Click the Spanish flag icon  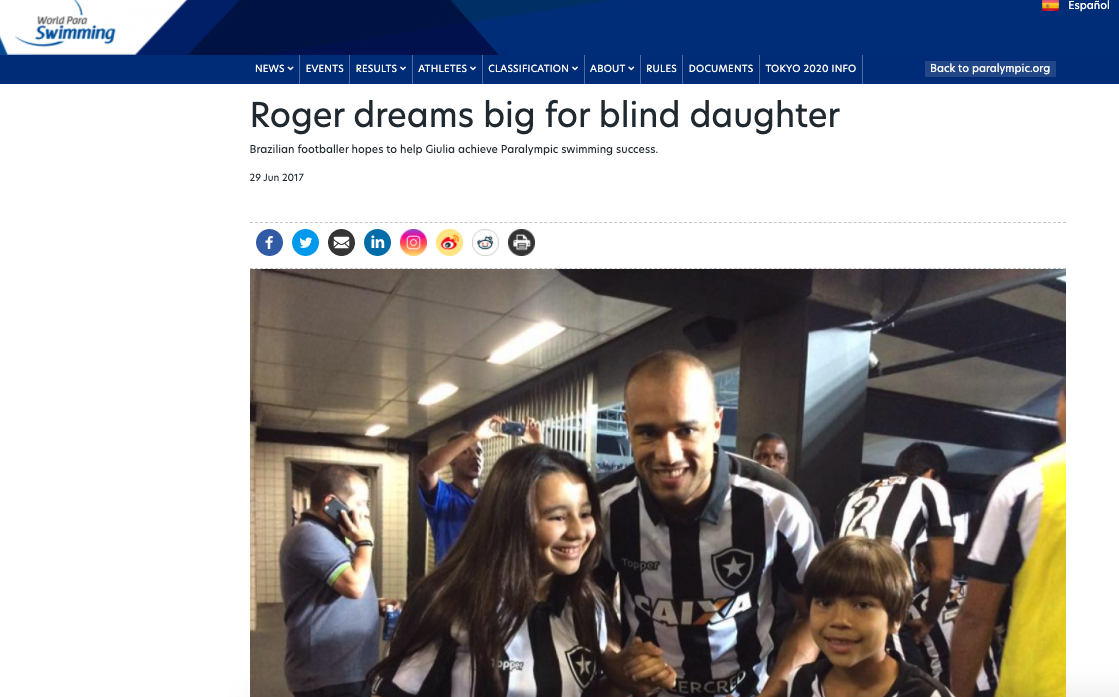point(1050,6)
